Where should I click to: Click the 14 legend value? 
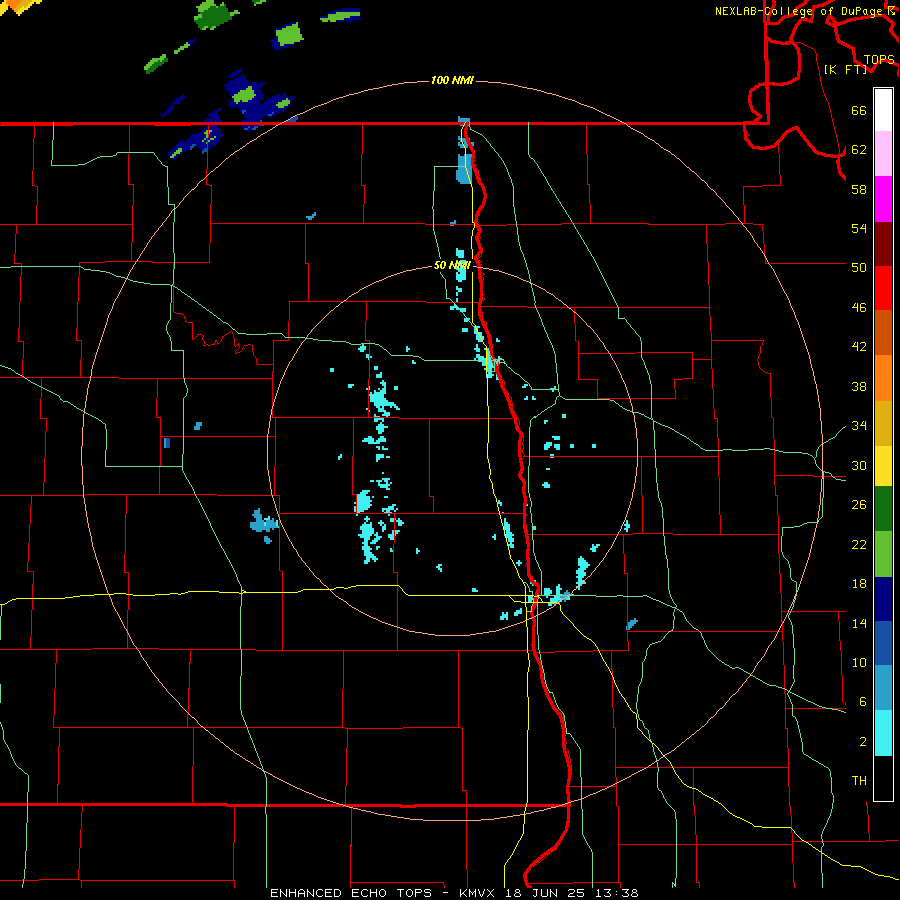click(x=859, y=623)
